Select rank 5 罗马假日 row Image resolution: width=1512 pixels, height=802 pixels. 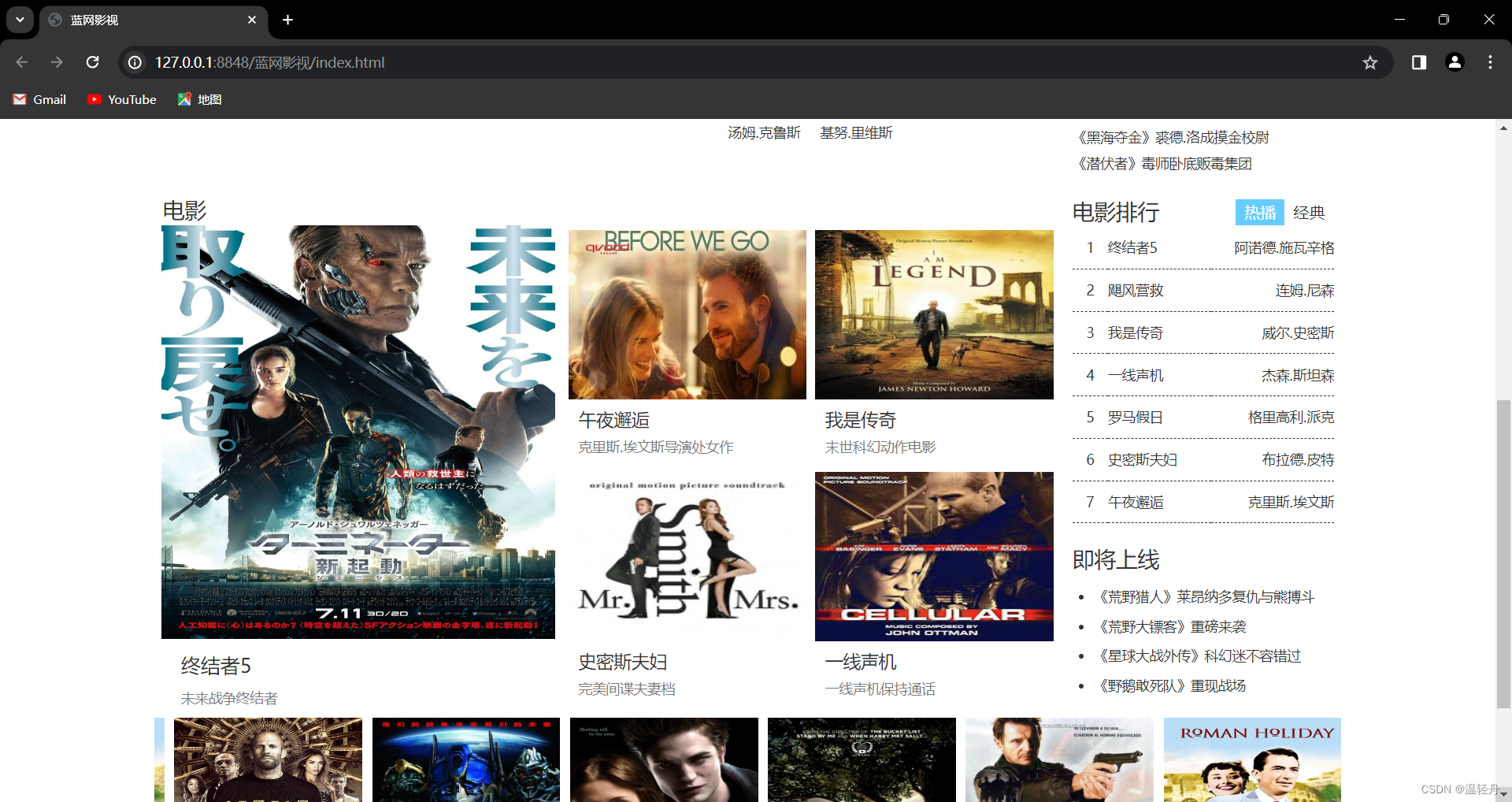[1203, 418]
